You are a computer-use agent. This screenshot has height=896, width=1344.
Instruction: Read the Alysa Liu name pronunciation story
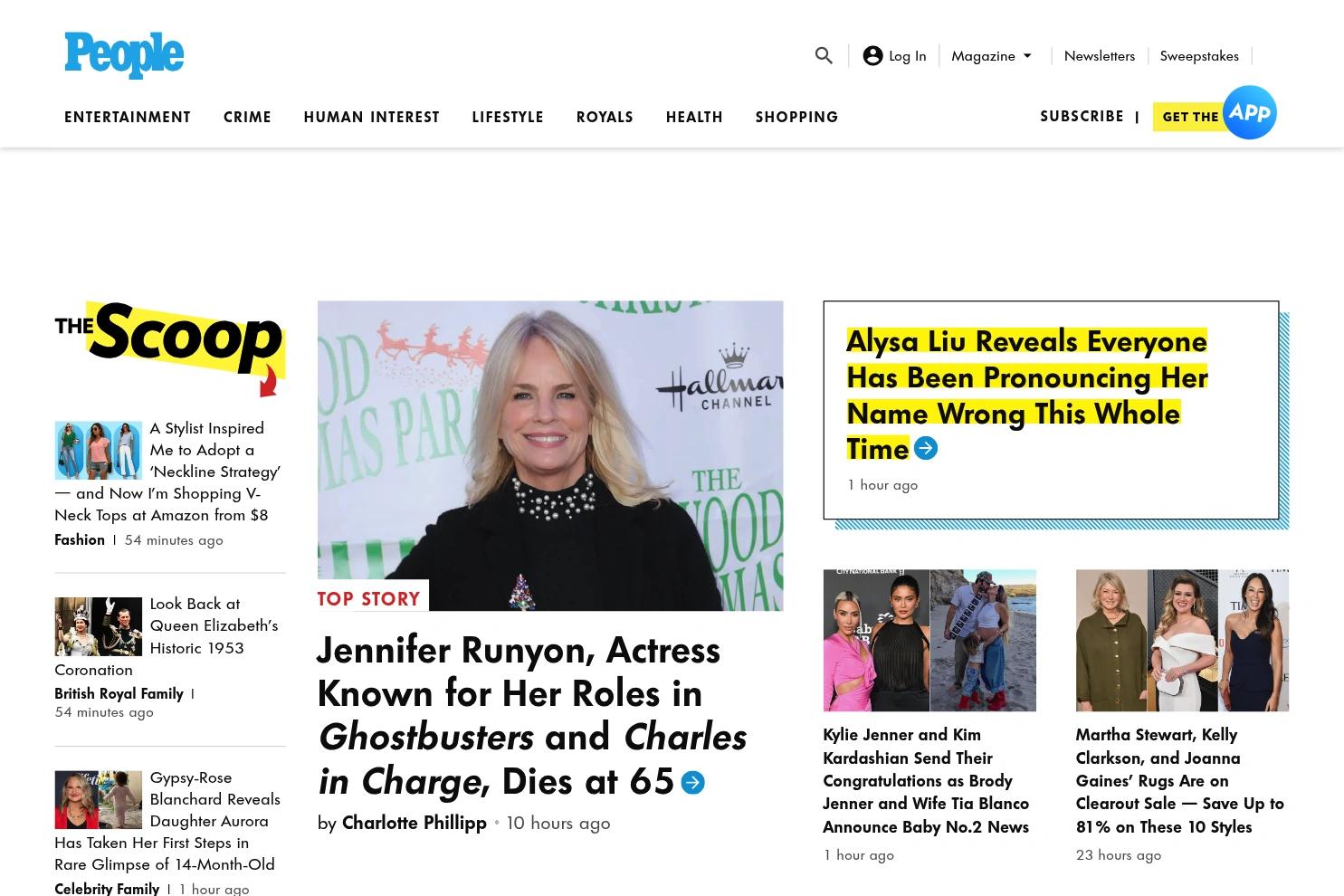1026,395
